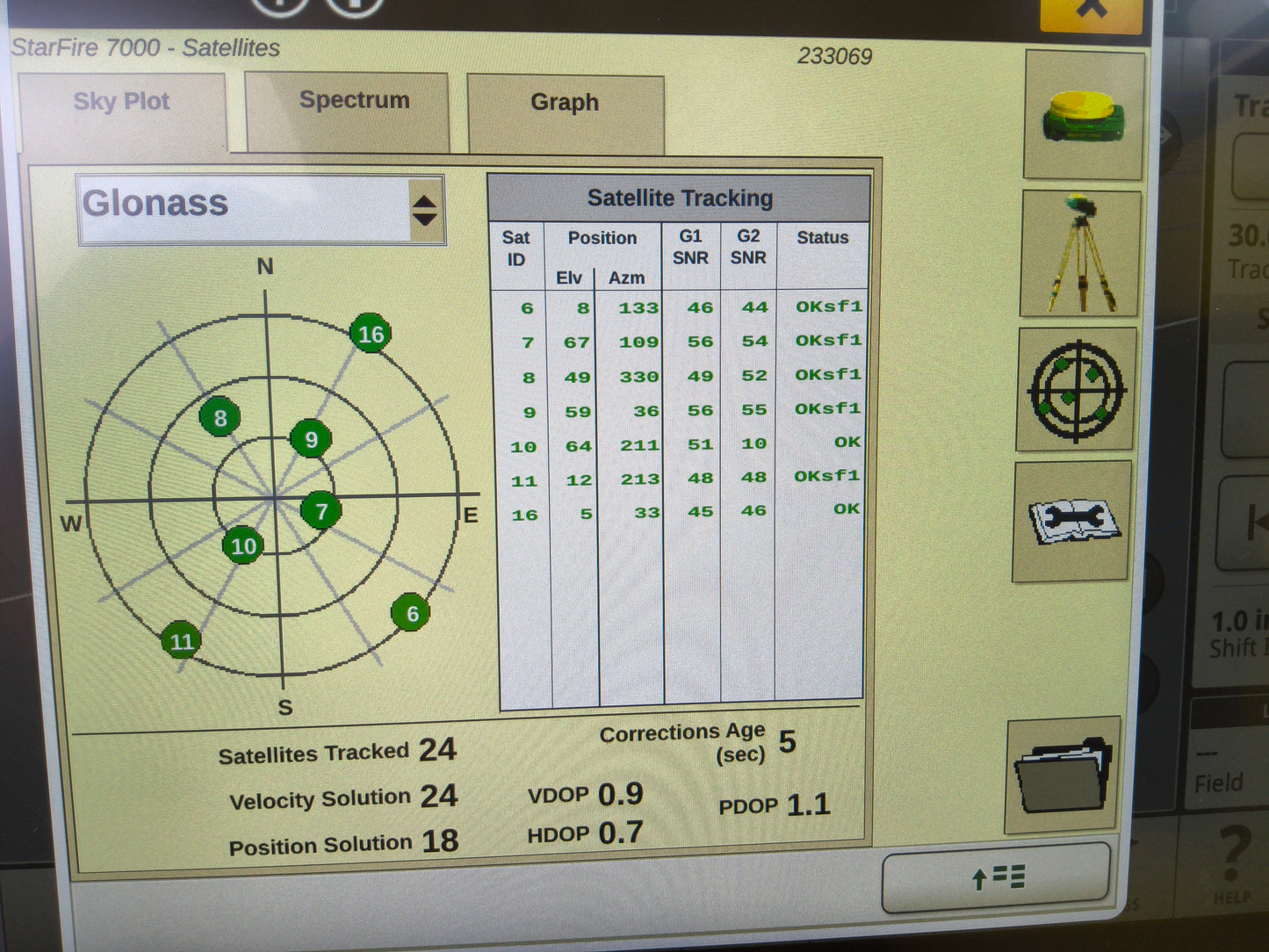Open the Glonass constellation dropdown
Viewport: 1269px width, 952px height.
pyautogui.click(x=261, y=209)
